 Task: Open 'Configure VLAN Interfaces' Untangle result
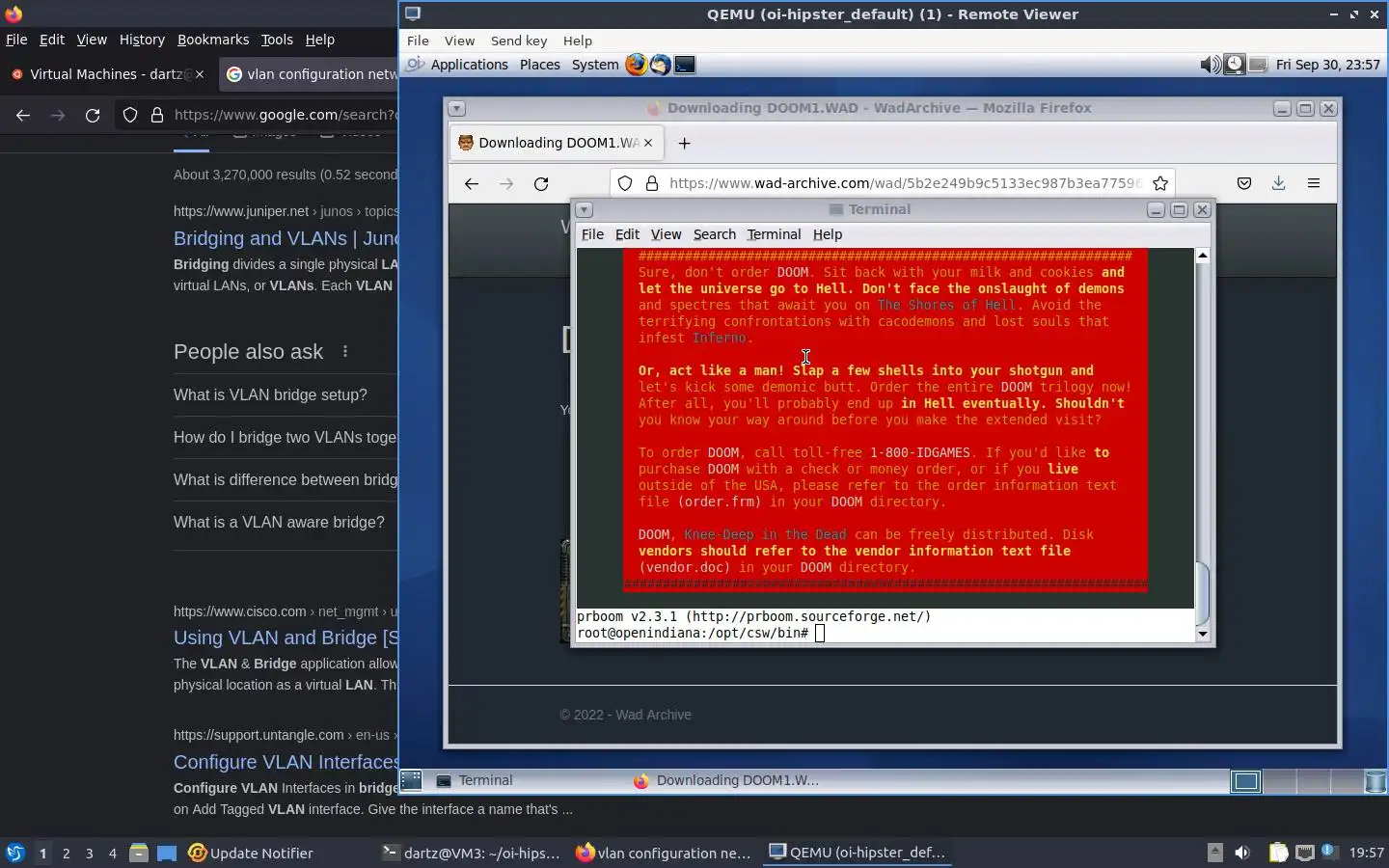(x=286, y=762)
